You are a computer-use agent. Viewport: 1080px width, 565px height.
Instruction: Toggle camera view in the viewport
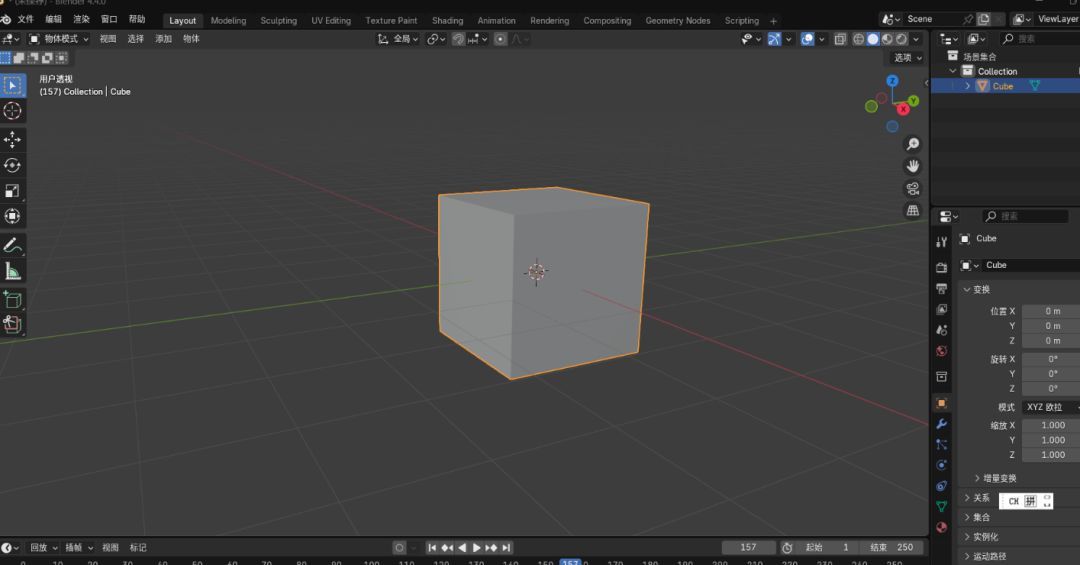(x=912, y=188)
